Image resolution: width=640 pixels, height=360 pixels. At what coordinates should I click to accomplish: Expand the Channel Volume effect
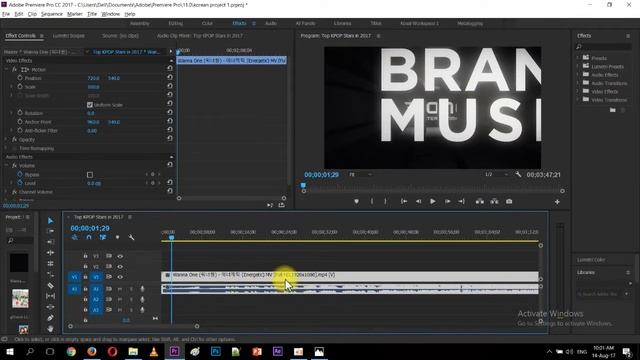tap(7, 192)
